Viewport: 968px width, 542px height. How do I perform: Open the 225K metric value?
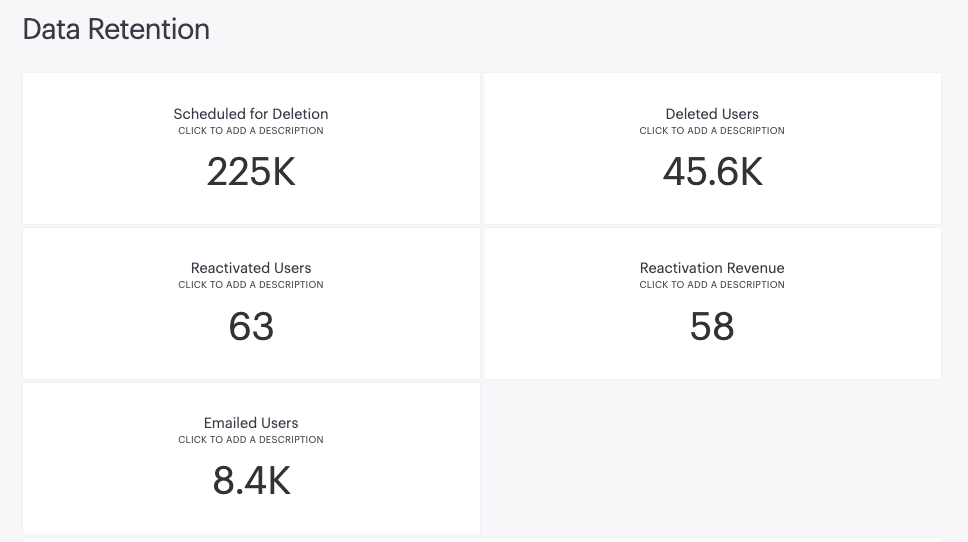point(251,172)
